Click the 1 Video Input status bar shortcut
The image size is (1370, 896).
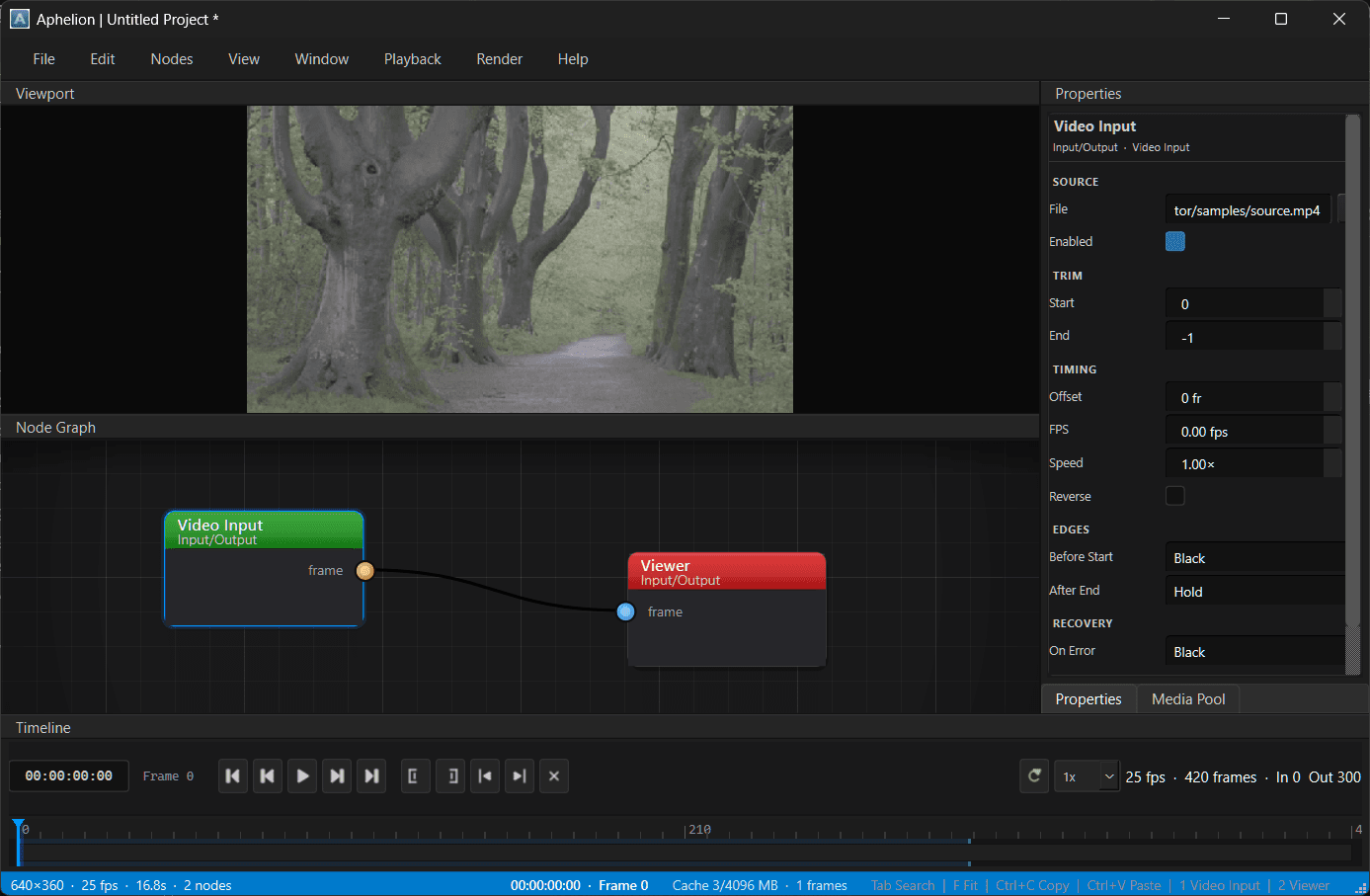click(x=1220, y=885)
